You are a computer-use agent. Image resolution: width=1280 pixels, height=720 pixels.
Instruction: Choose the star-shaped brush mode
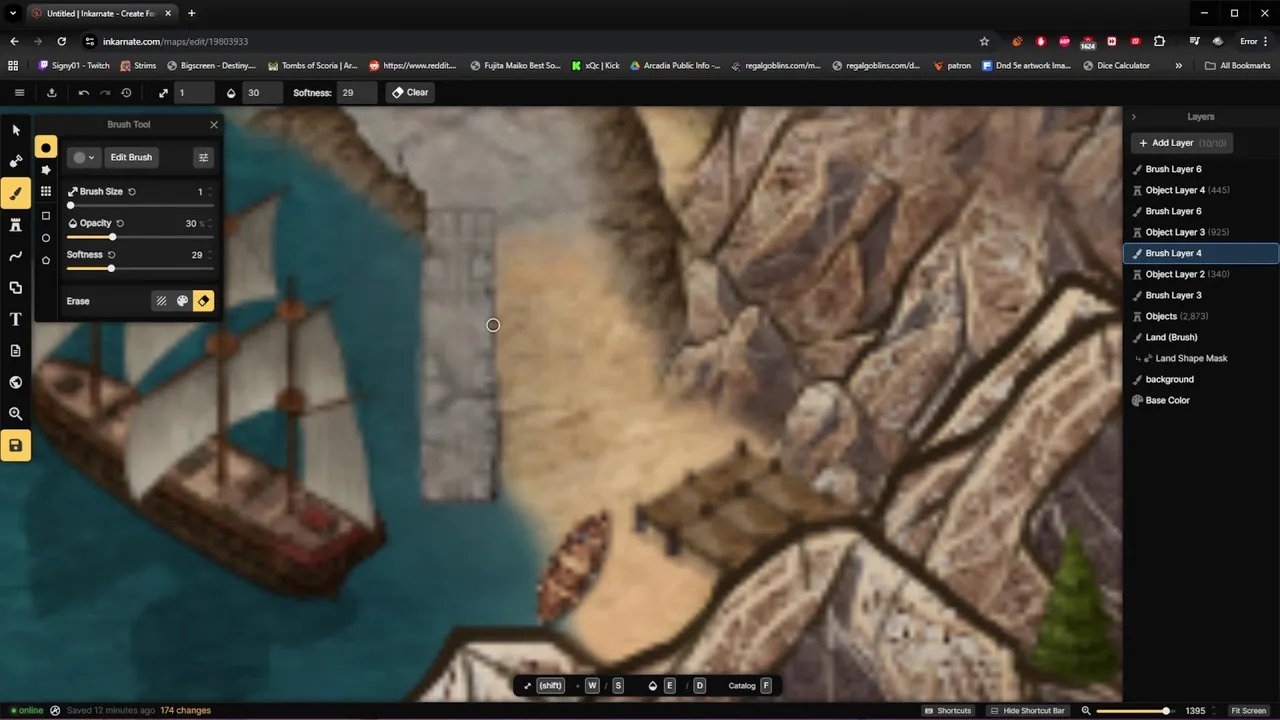coord(45,170)
